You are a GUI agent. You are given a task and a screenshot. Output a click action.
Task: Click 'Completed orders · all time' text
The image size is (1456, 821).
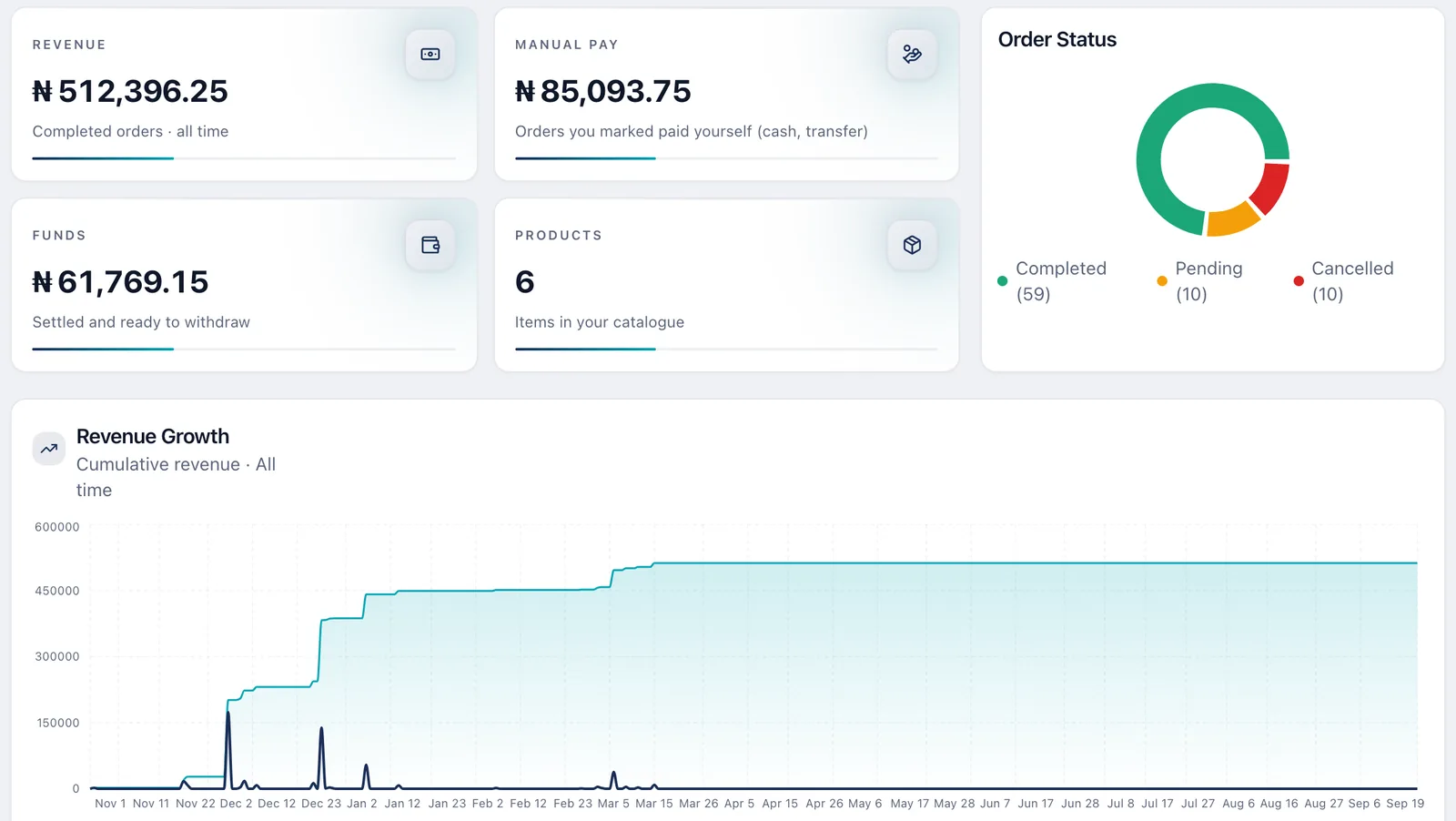coord(130,131)
